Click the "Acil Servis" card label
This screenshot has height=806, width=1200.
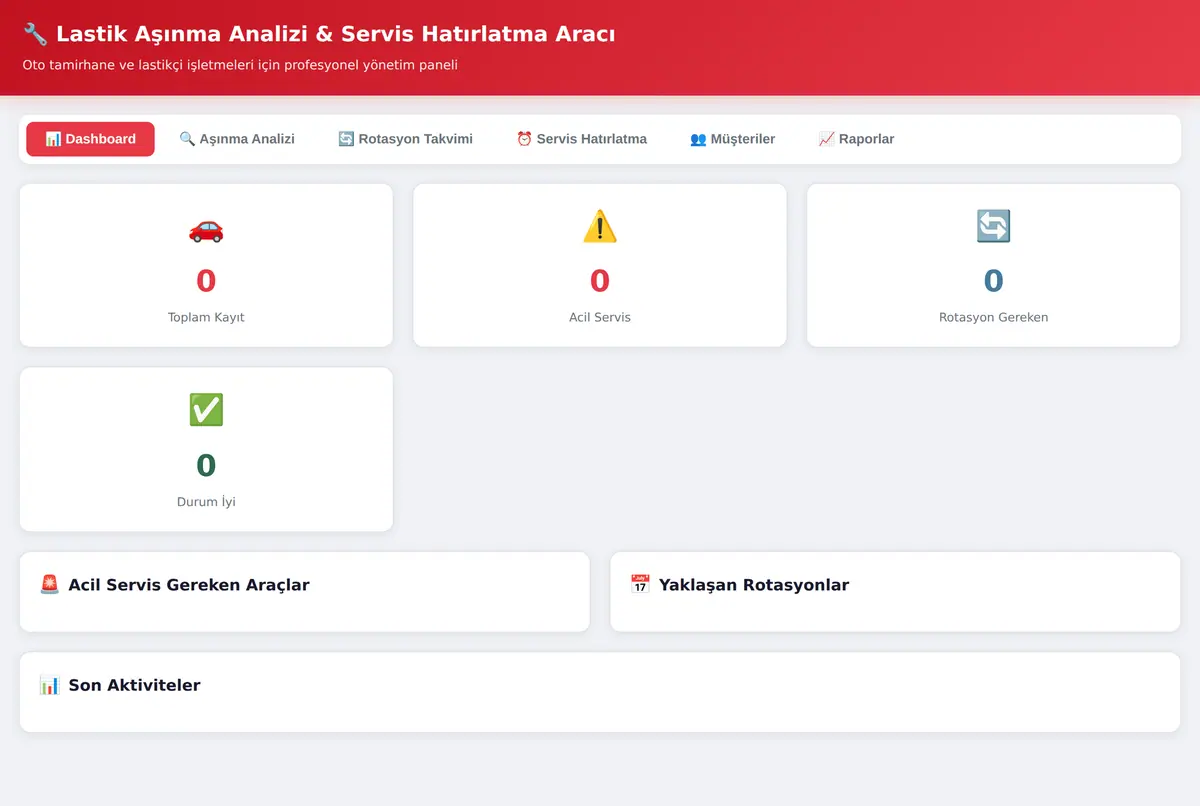pyautogui.click(x=600, y=317)
